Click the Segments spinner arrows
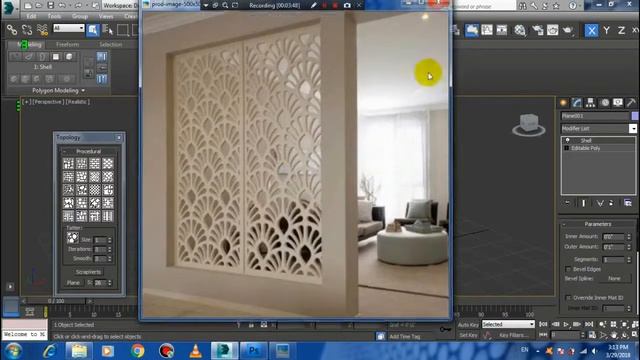This screenshot has width=640, height=360. click(x=629, y=260)
